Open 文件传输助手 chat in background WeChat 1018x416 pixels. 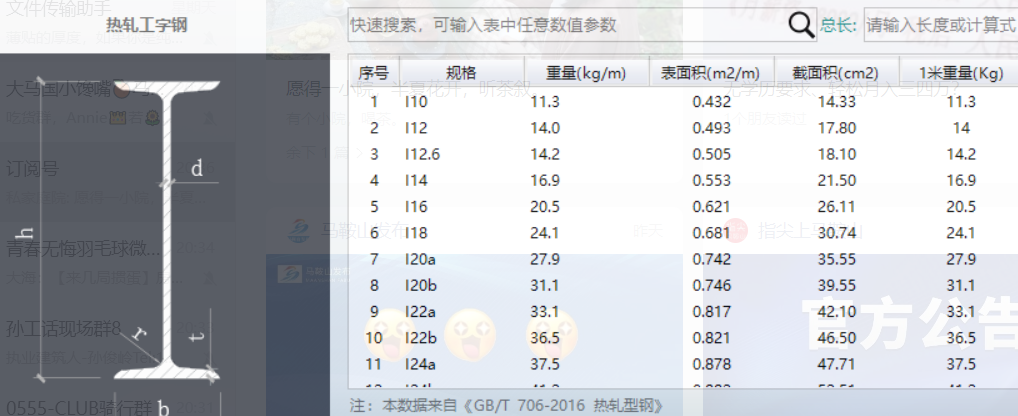[58, 8]
